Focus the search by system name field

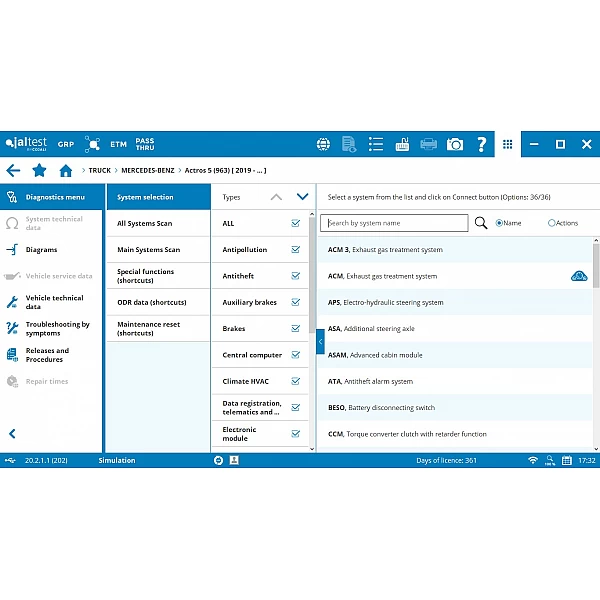[x=394, y=223]
